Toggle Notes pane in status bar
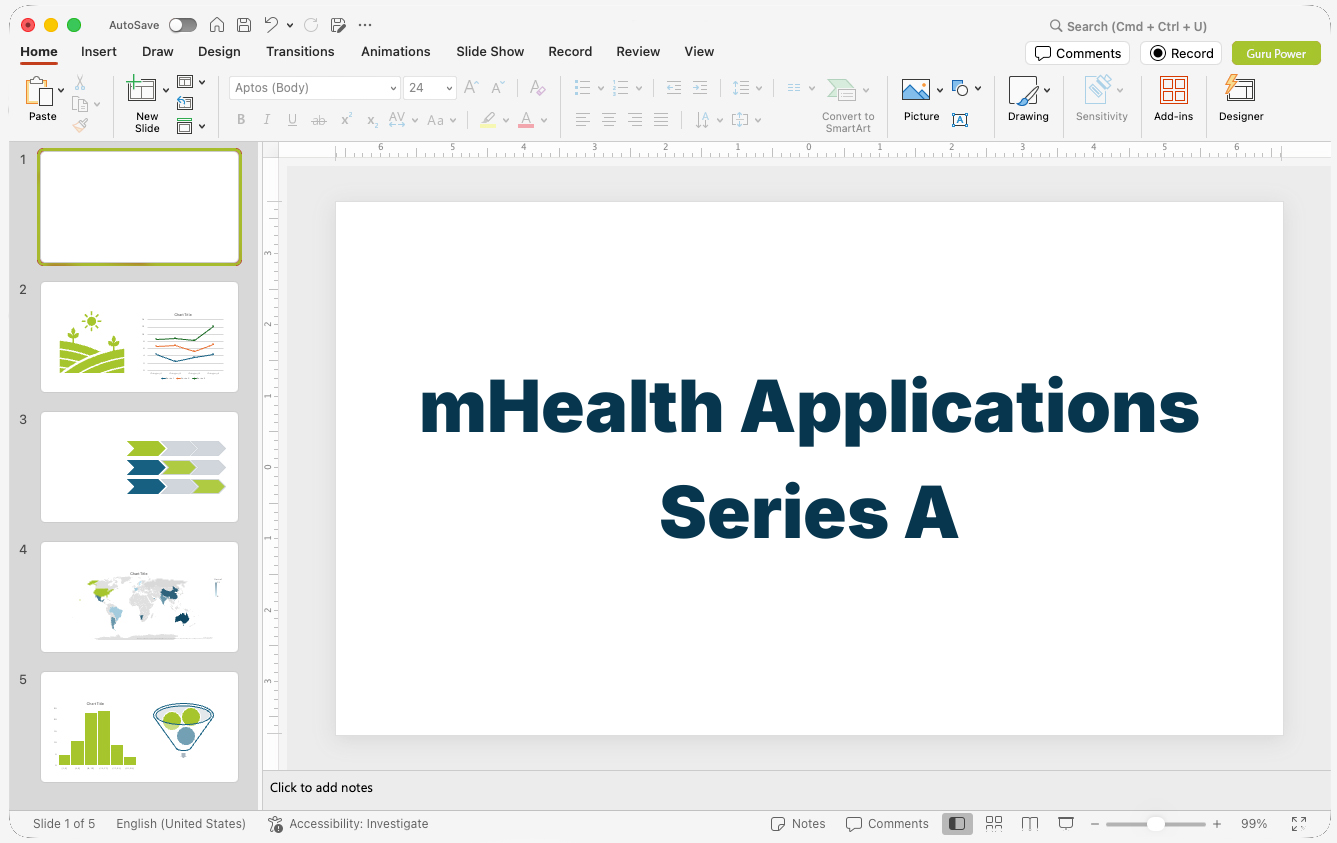The image size is (1337, 843). (798, 824)
